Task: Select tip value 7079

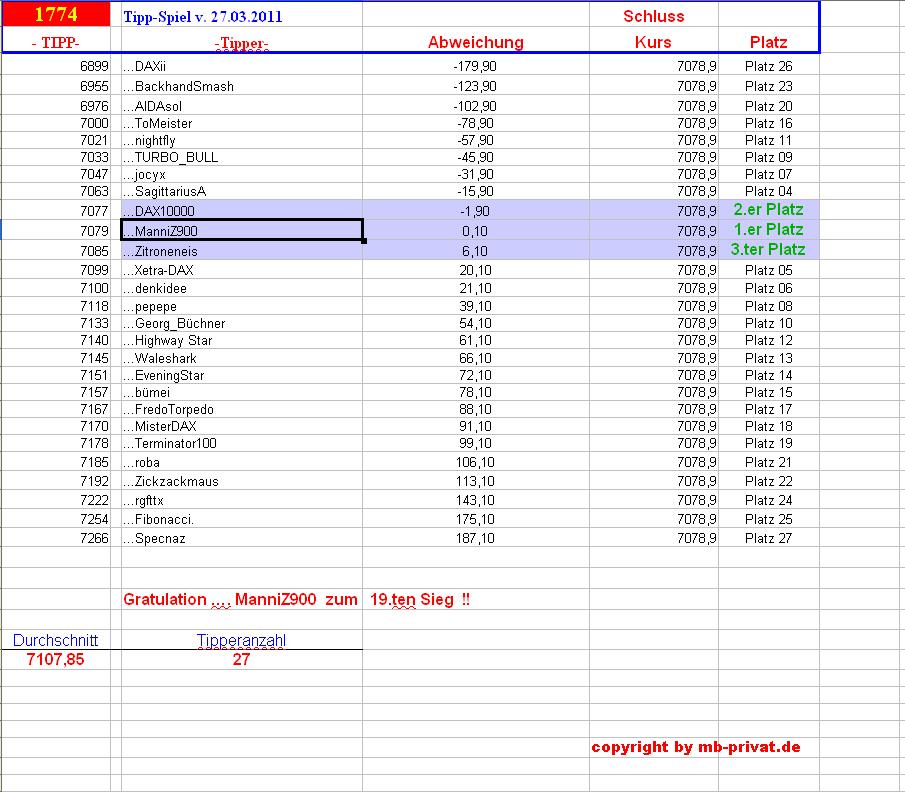Action: tap(95, 231)
